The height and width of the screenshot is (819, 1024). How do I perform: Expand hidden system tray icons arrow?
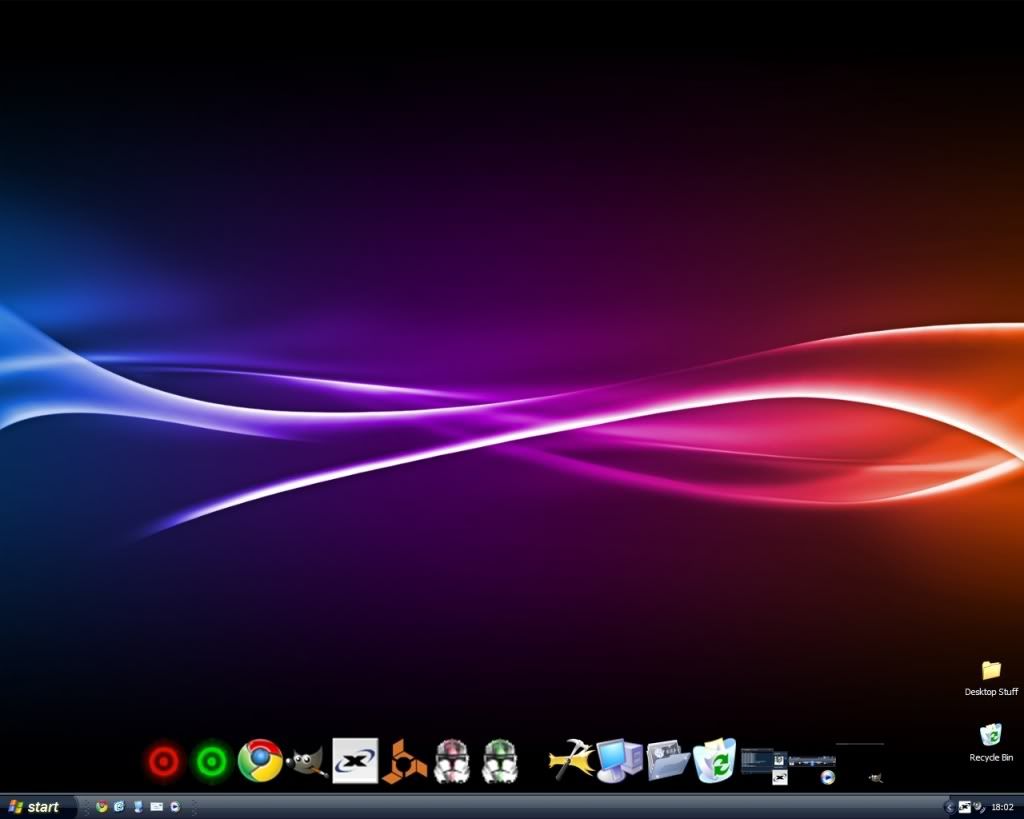click(950, 807)
